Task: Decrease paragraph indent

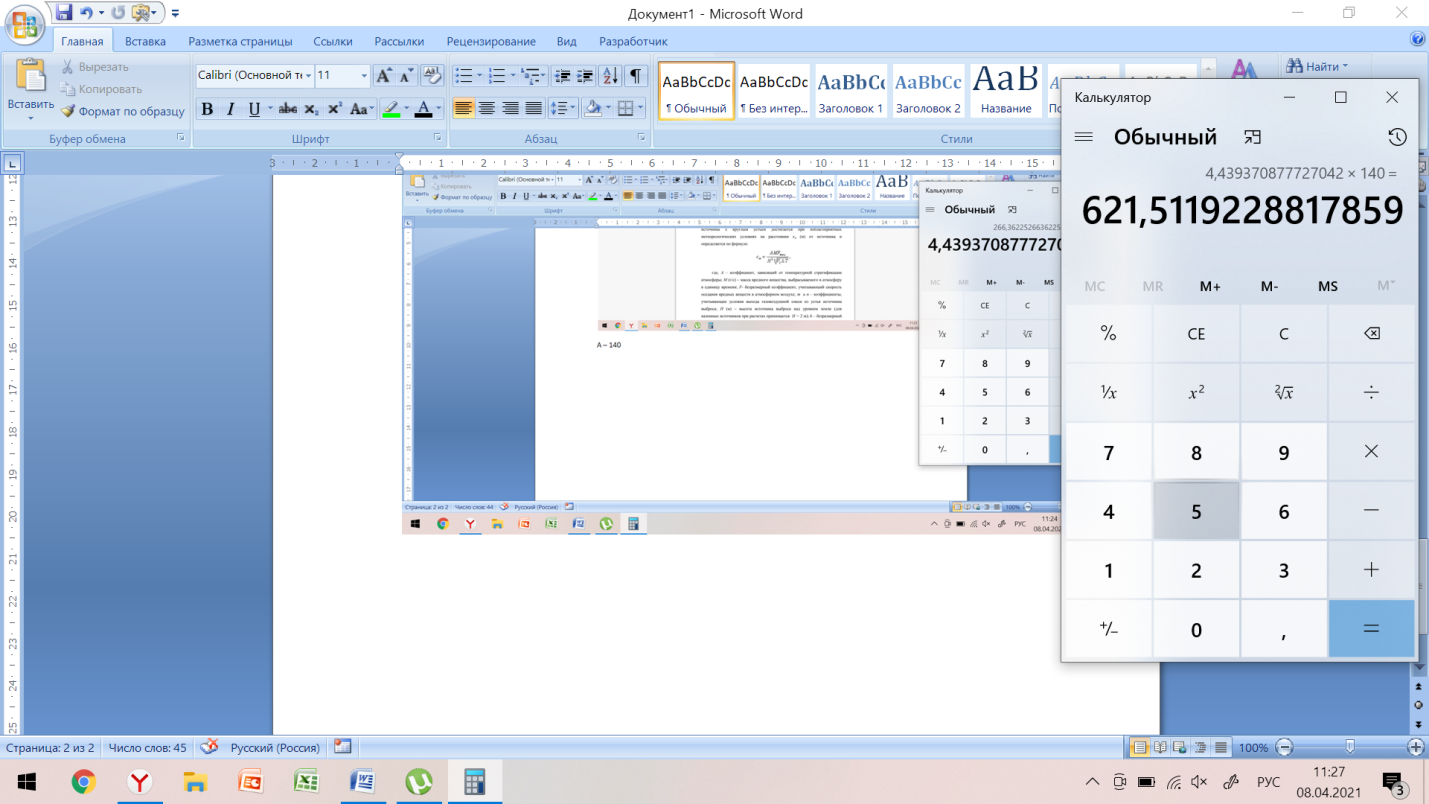Action: (x=562, y=76)
